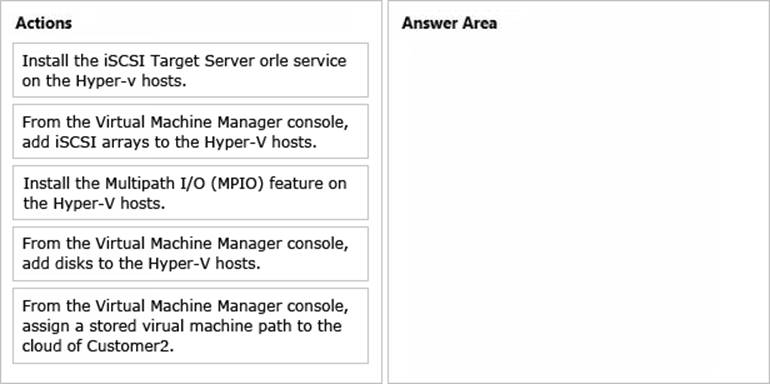Screen dimensions: 770x384
Task: Click the line 'add disks to the Hyper-V hosts.'
Action: 141,264
